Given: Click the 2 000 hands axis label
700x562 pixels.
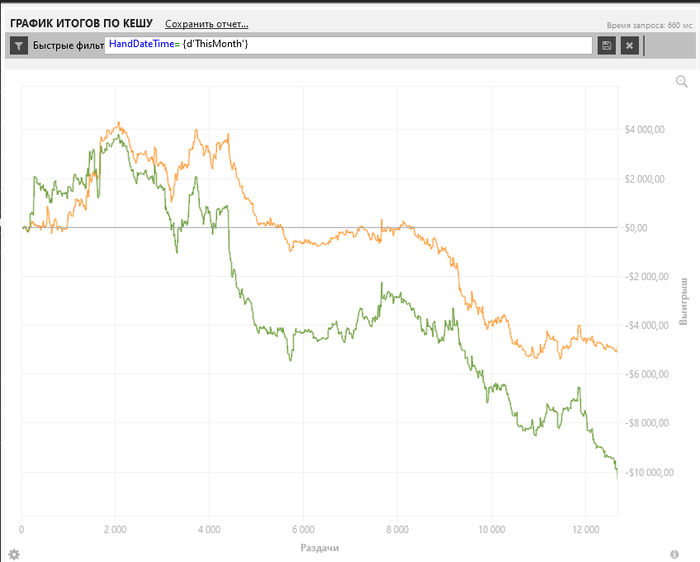Looking at the screenshot, I should (x=115, y=530).
